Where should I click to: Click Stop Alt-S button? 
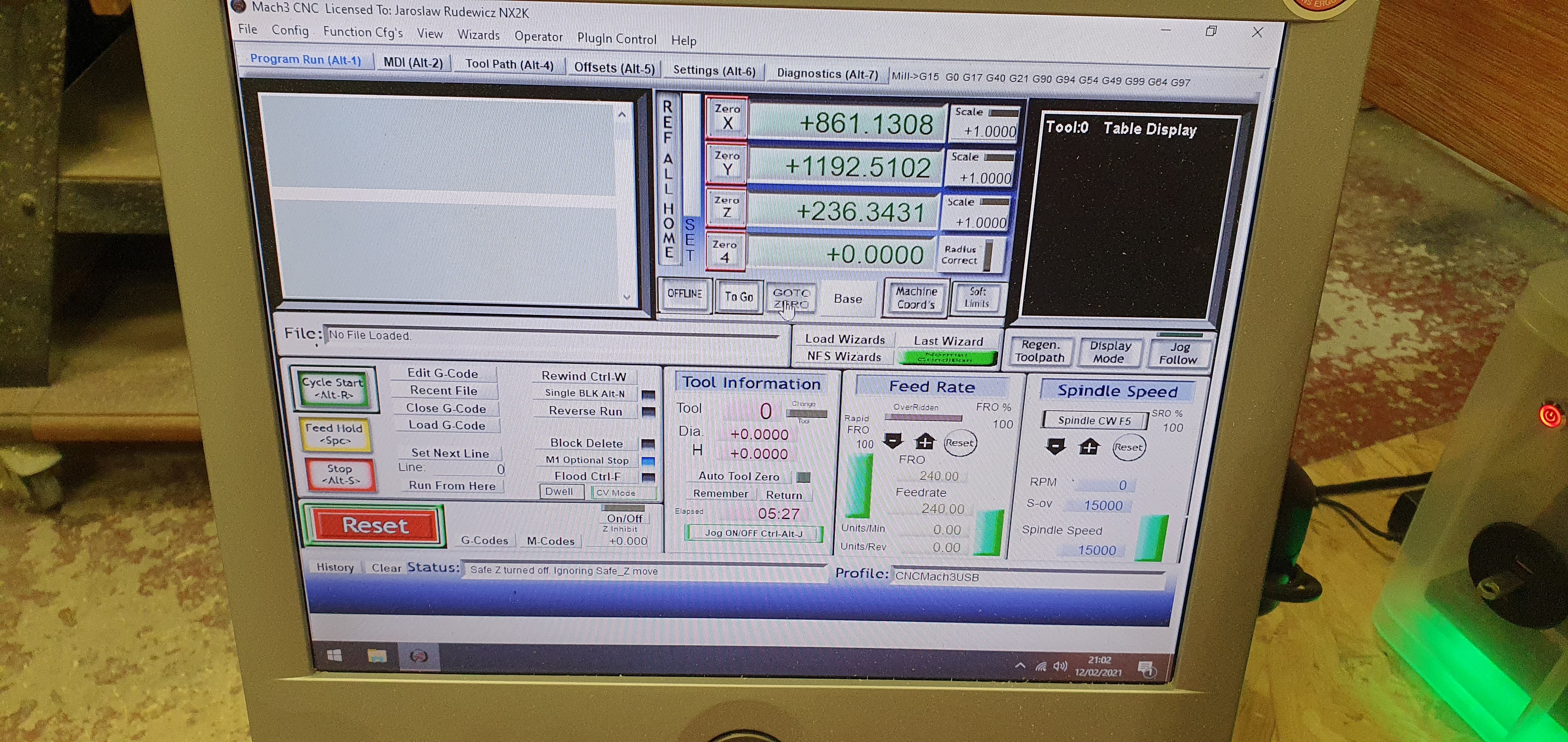(340, 475)
